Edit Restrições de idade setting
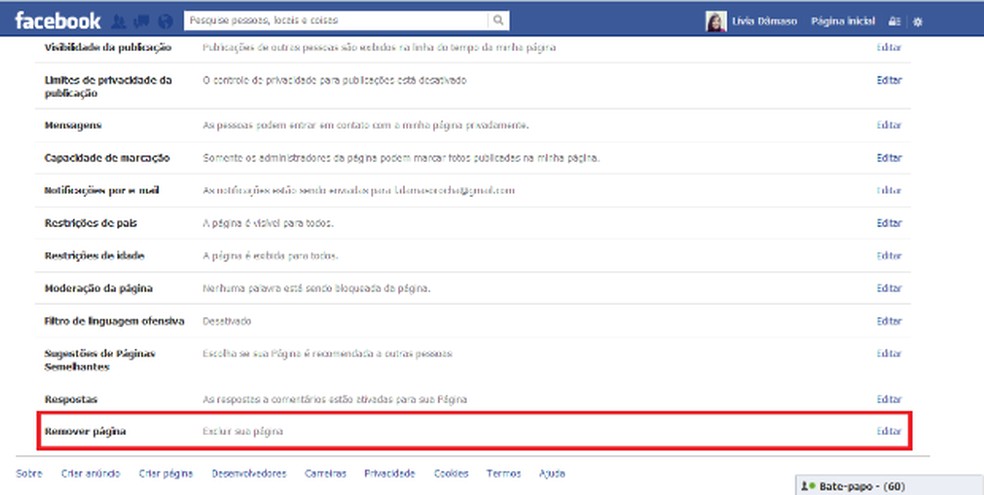Image resolution: width=984 pixels, height=495 pixels. pyautogui.click(x=889, y=255)
